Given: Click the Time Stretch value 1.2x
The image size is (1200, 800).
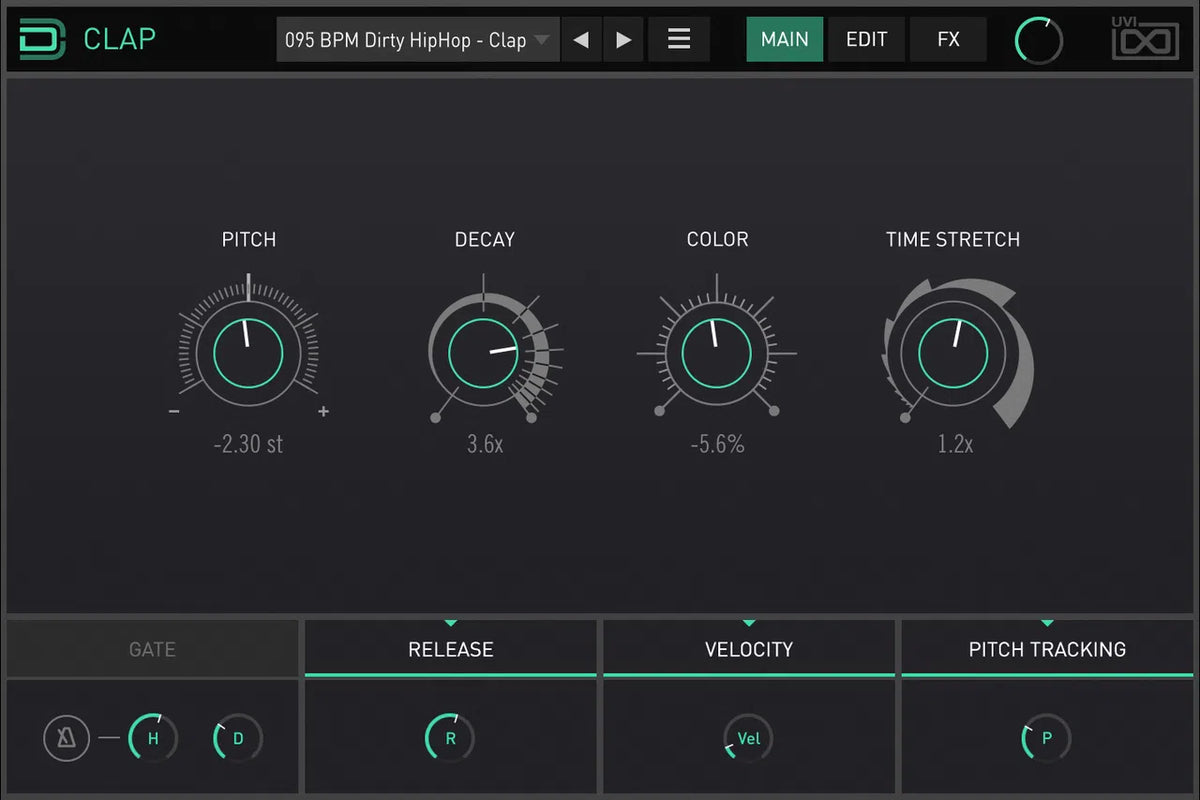Looking at the screenshot, I should pos(955,444).
